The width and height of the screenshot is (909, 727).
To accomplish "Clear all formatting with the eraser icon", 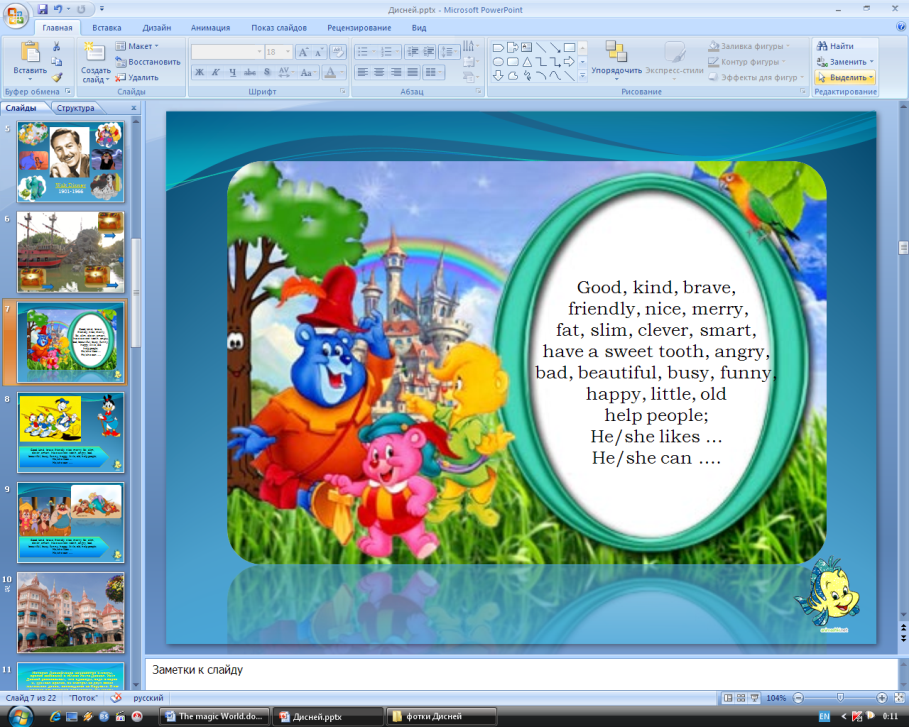I will (337, 52).
